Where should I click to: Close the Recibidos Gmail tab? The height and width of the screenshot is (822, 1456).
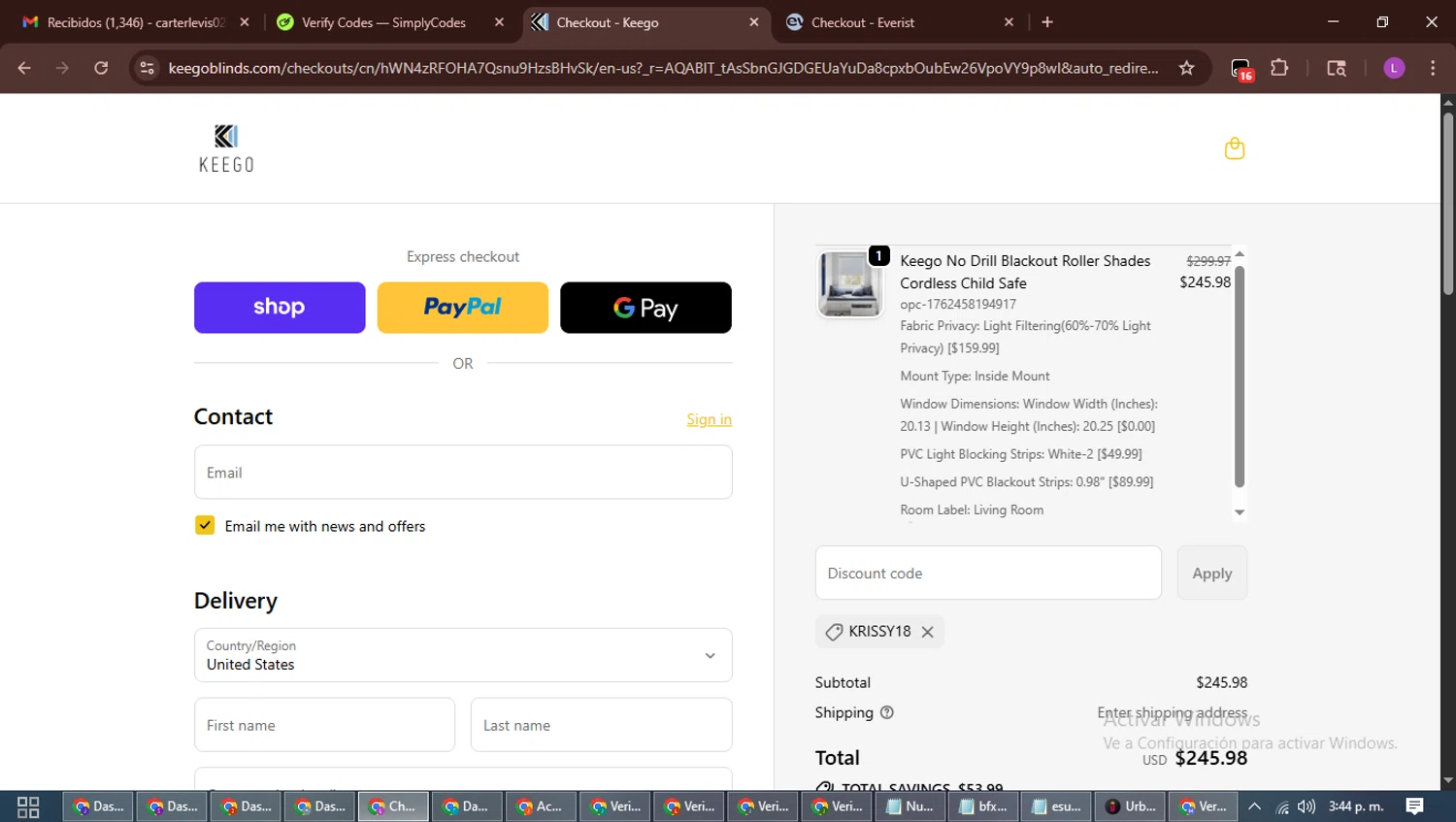(245, 22)
